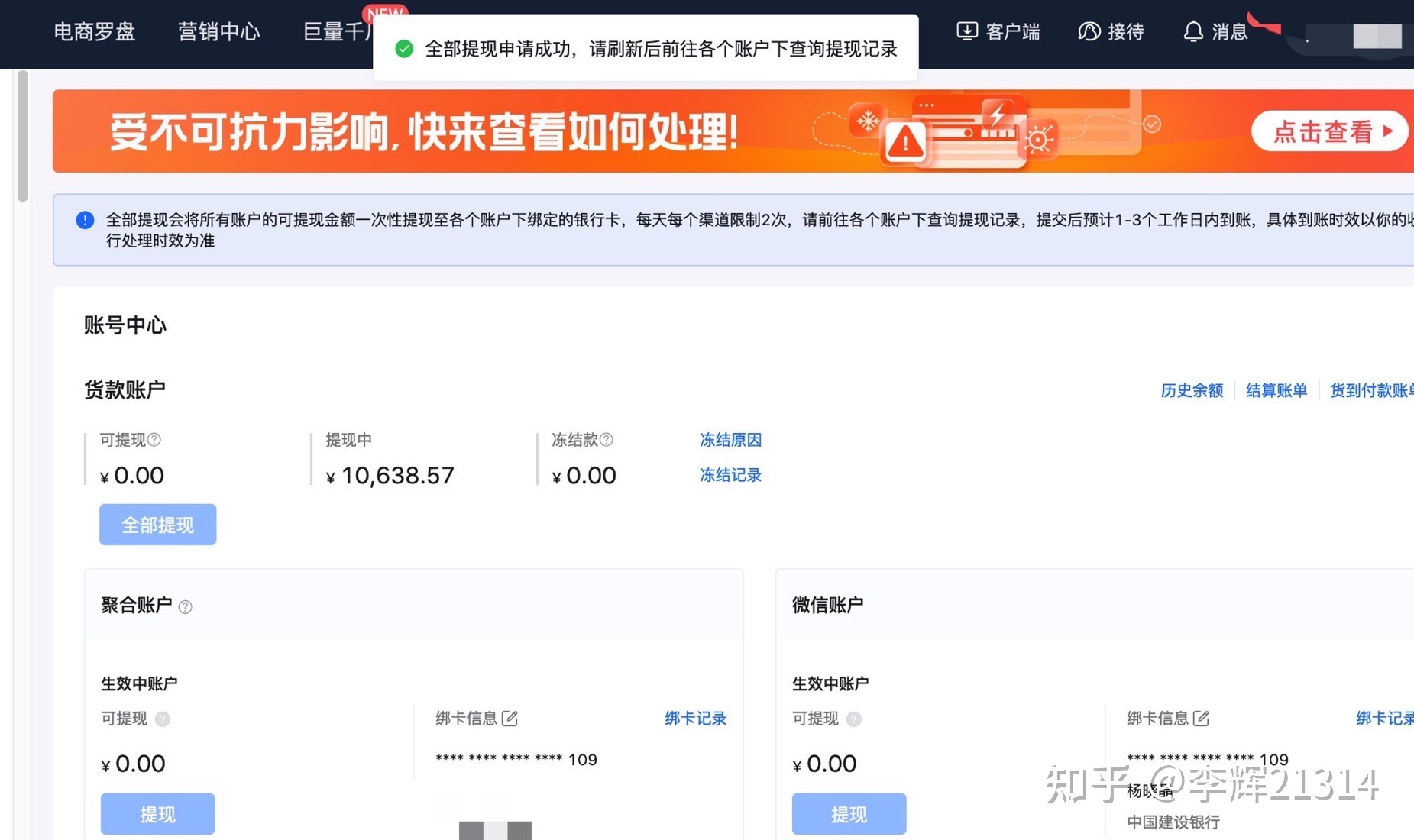Viewport: 1414px width, 840px height.
Task: Click help icon by 微信账户 可提现
Action: 853,719
